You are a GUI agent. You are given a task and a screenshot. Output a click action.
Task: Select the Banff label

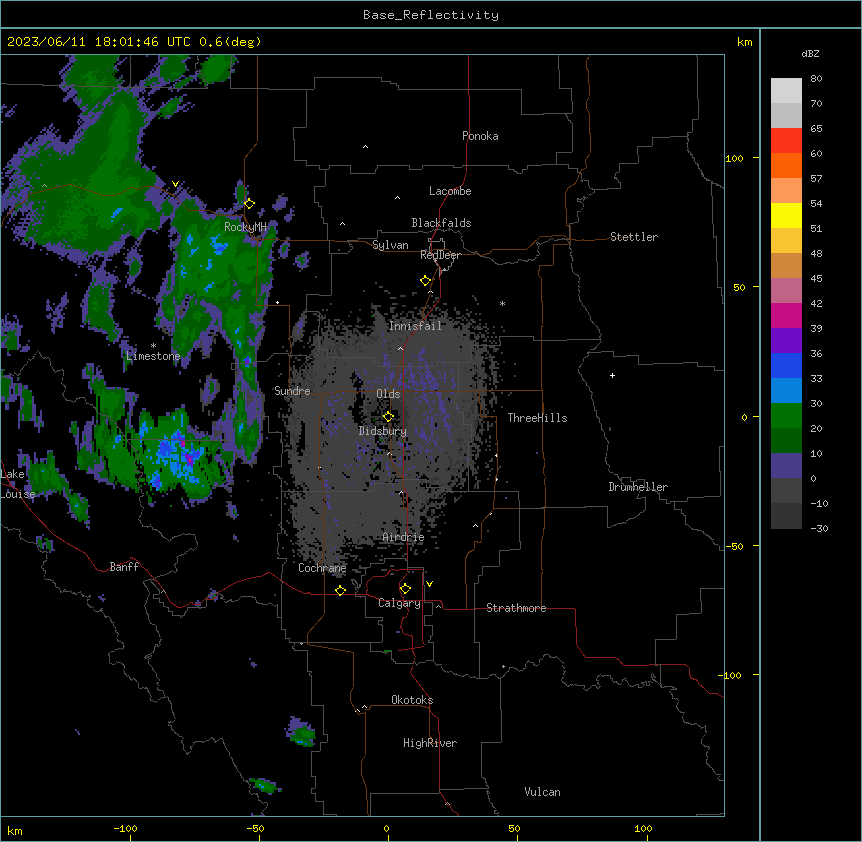coord(124,567)
